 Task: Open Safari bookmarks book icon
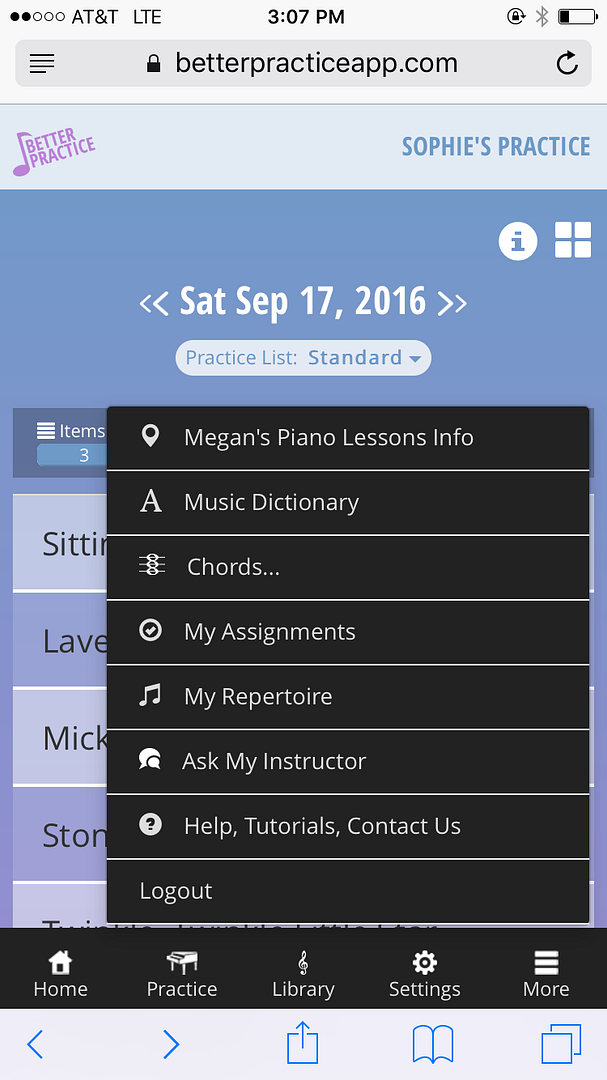[x=433, y=1045]
